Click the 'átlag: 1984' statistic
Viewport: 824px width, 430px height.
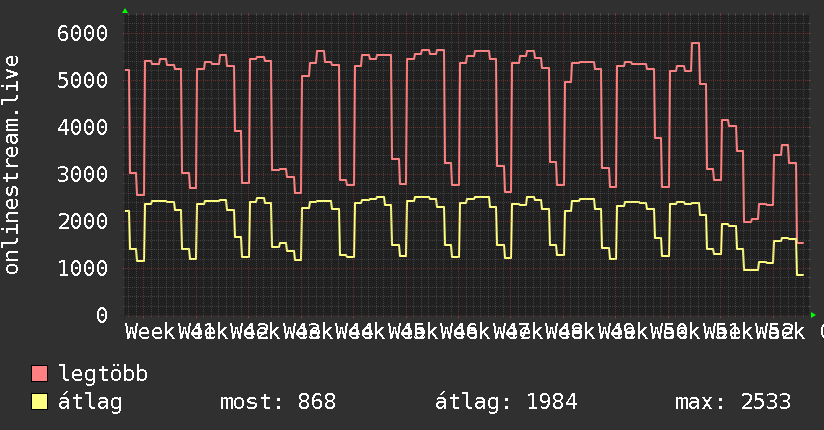coord(506,402)
